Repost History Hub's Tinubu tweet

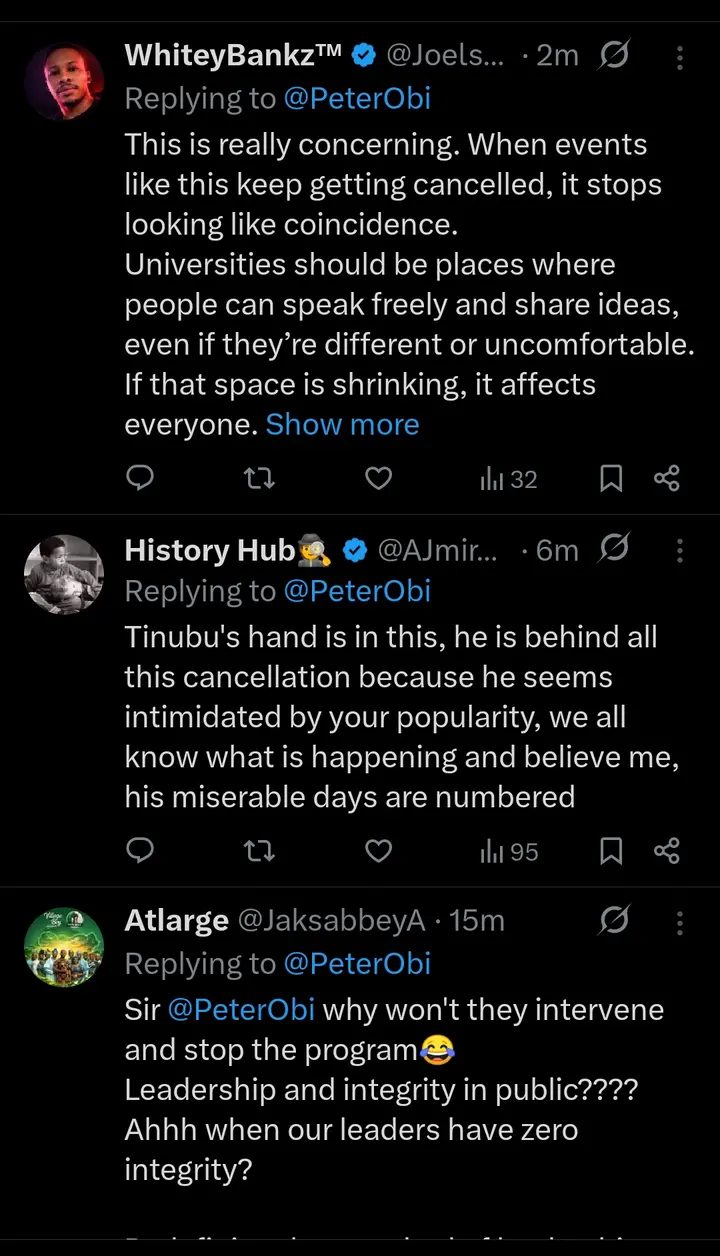pos(260,851)
